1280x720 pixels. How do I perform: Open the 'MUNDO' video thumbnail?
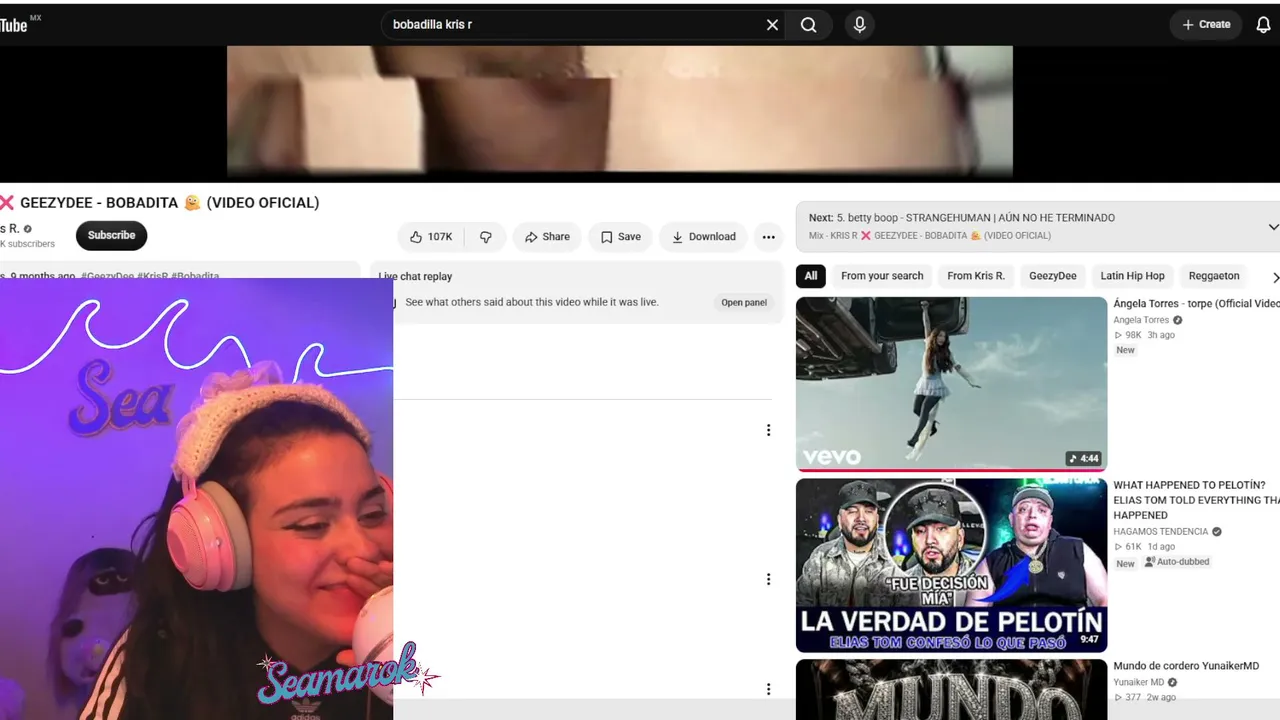pyautogui.click(x=951, y=690)
